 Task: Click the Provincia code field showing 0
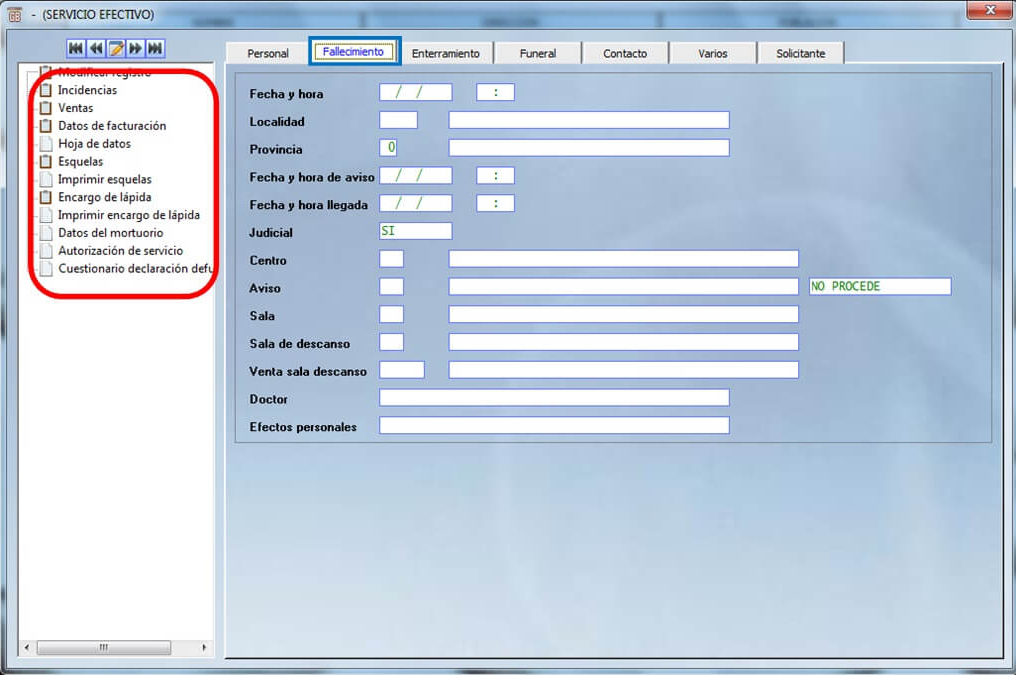coord(389,148)
